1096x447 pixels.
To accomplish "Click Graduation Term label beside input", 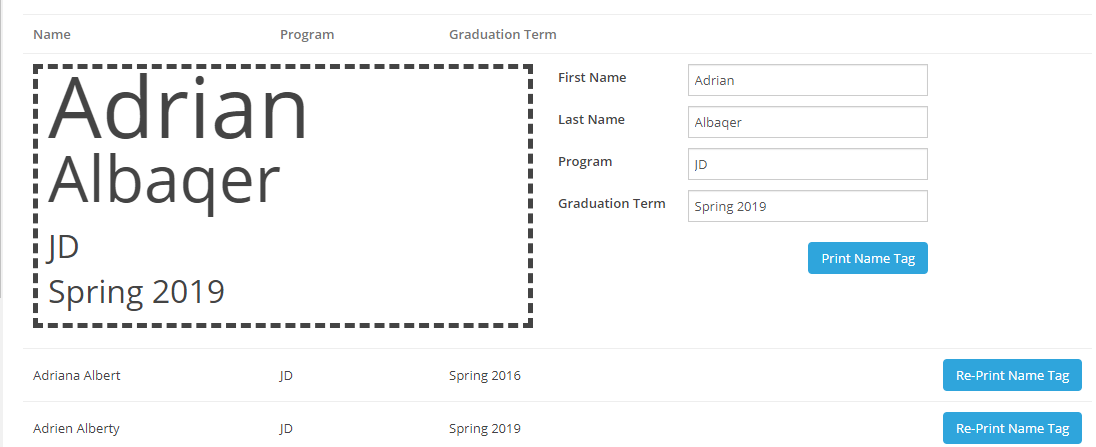I will click(x=611, y=204).
